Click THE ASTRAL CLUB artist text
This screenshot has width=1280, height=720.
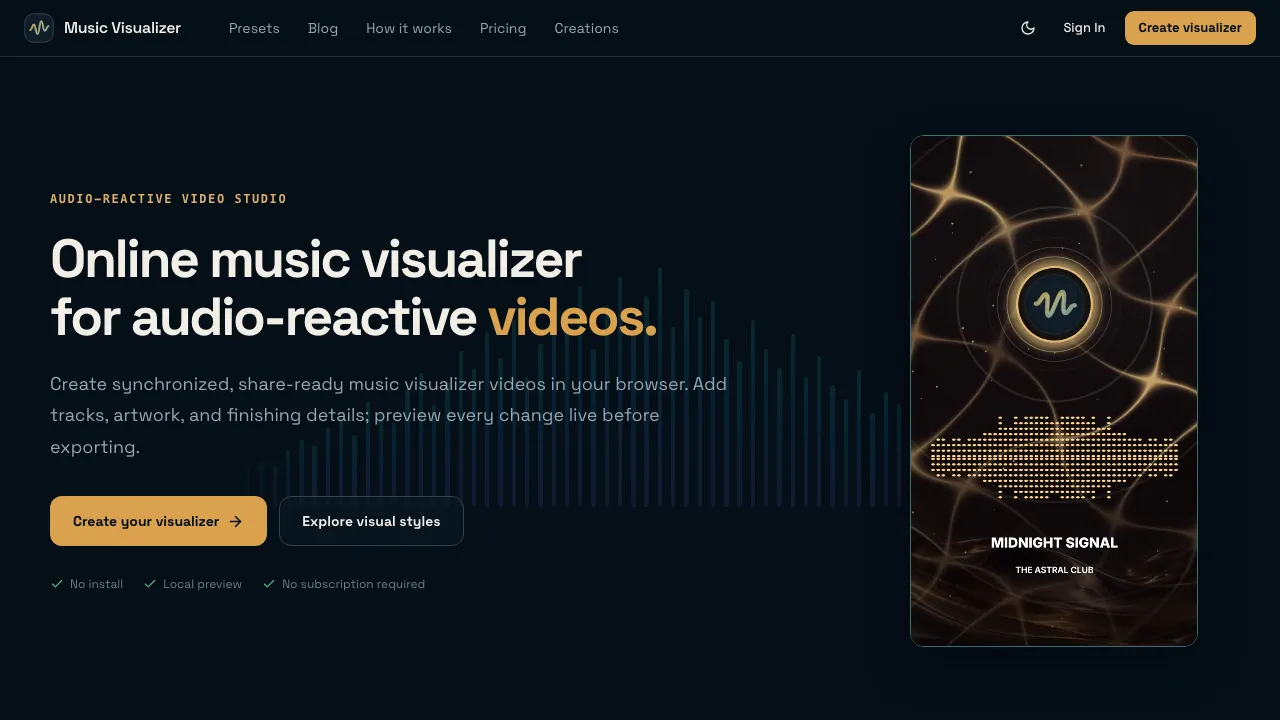(1054, 570)
